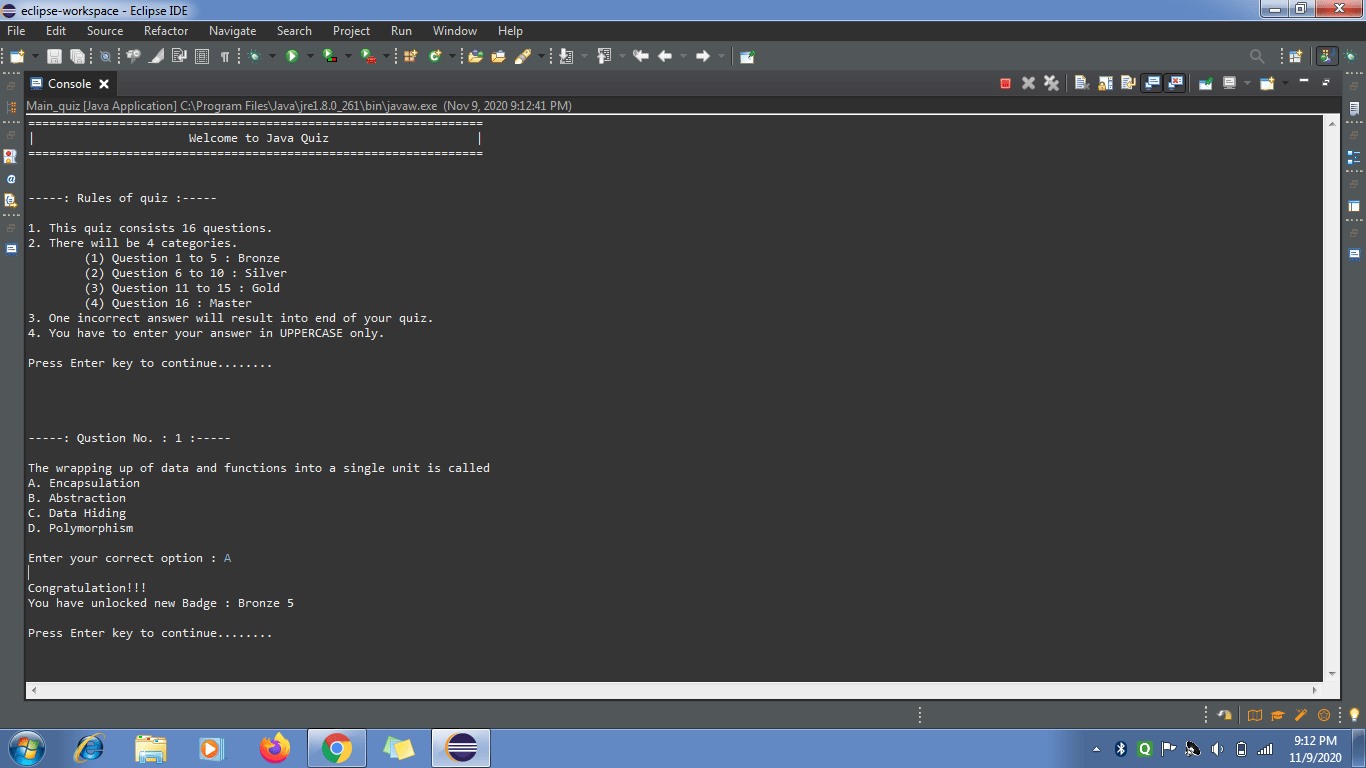This screenshot has height=768, width=1366.
Task: Open Back navigation history dropdown
Action: point(683,57)
